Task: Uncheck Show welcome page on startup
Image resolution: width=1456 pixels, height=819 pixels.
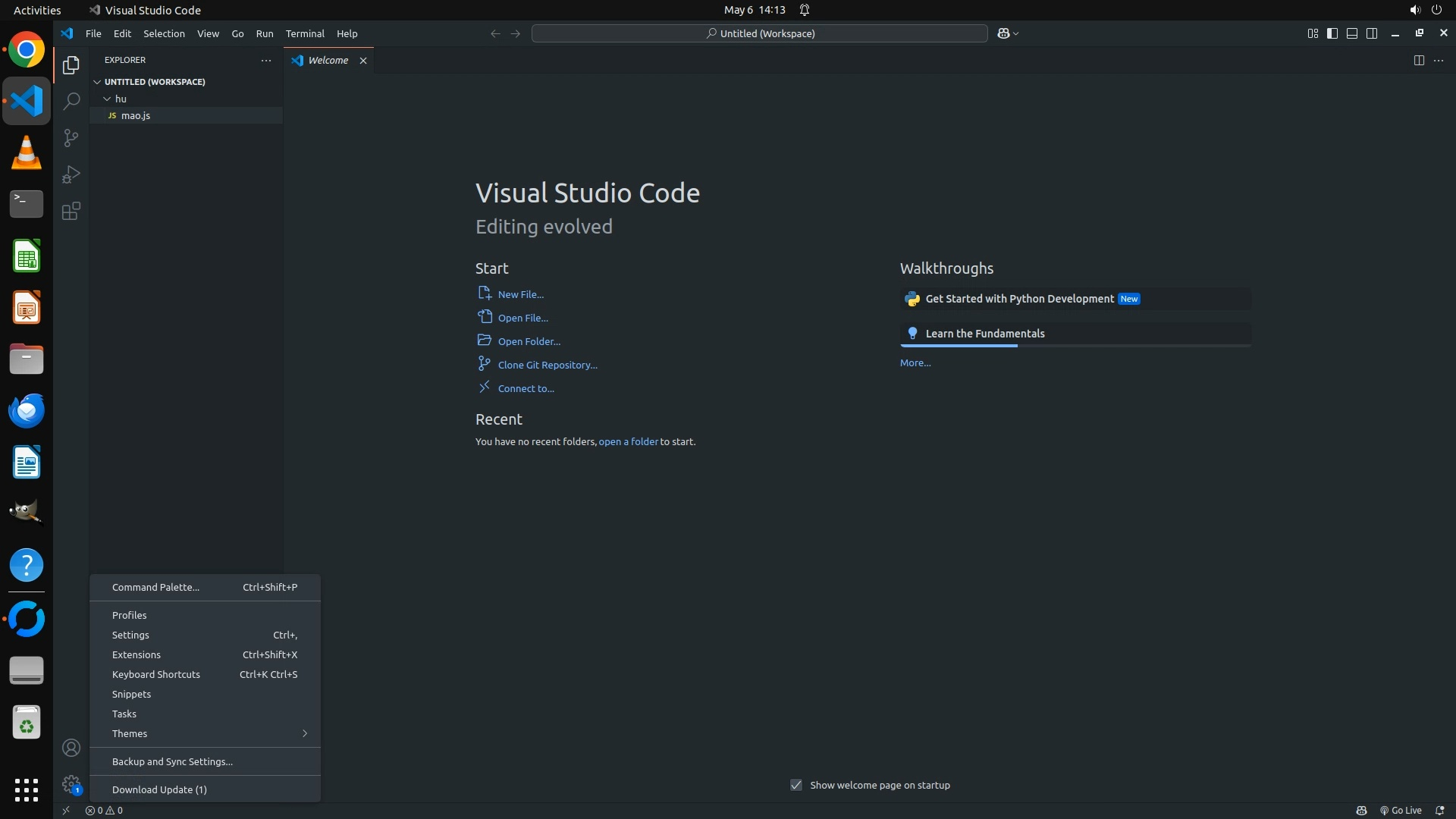Action: pos(796,785)
